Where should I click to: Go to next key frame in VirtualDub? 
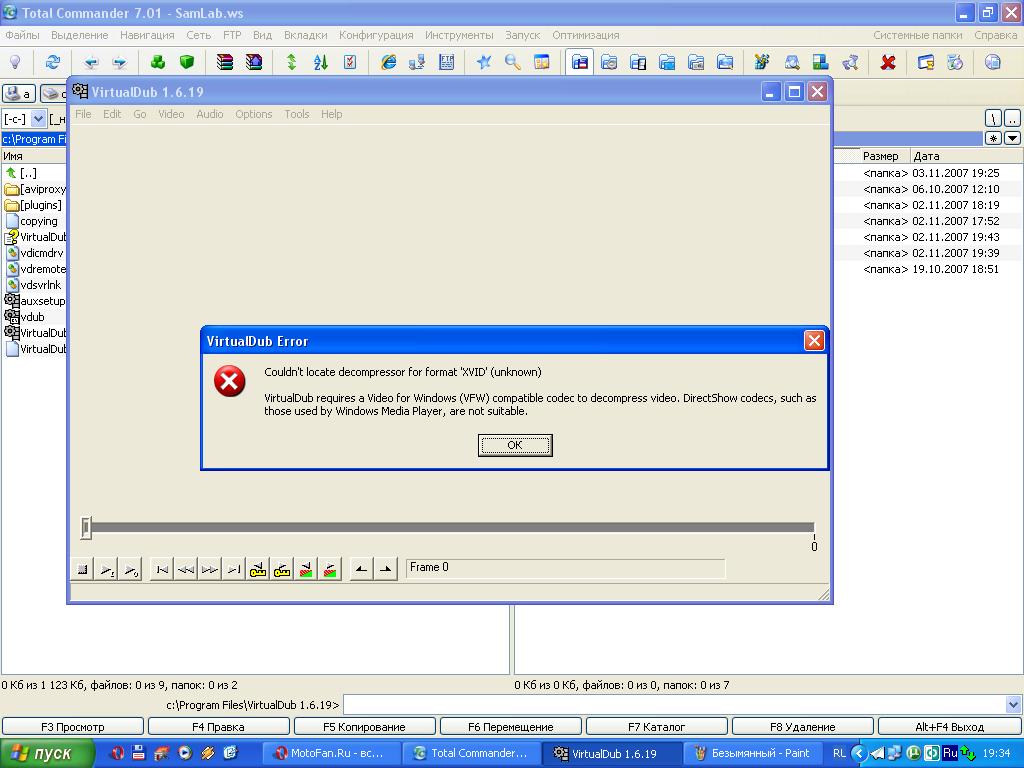point(282,569)
